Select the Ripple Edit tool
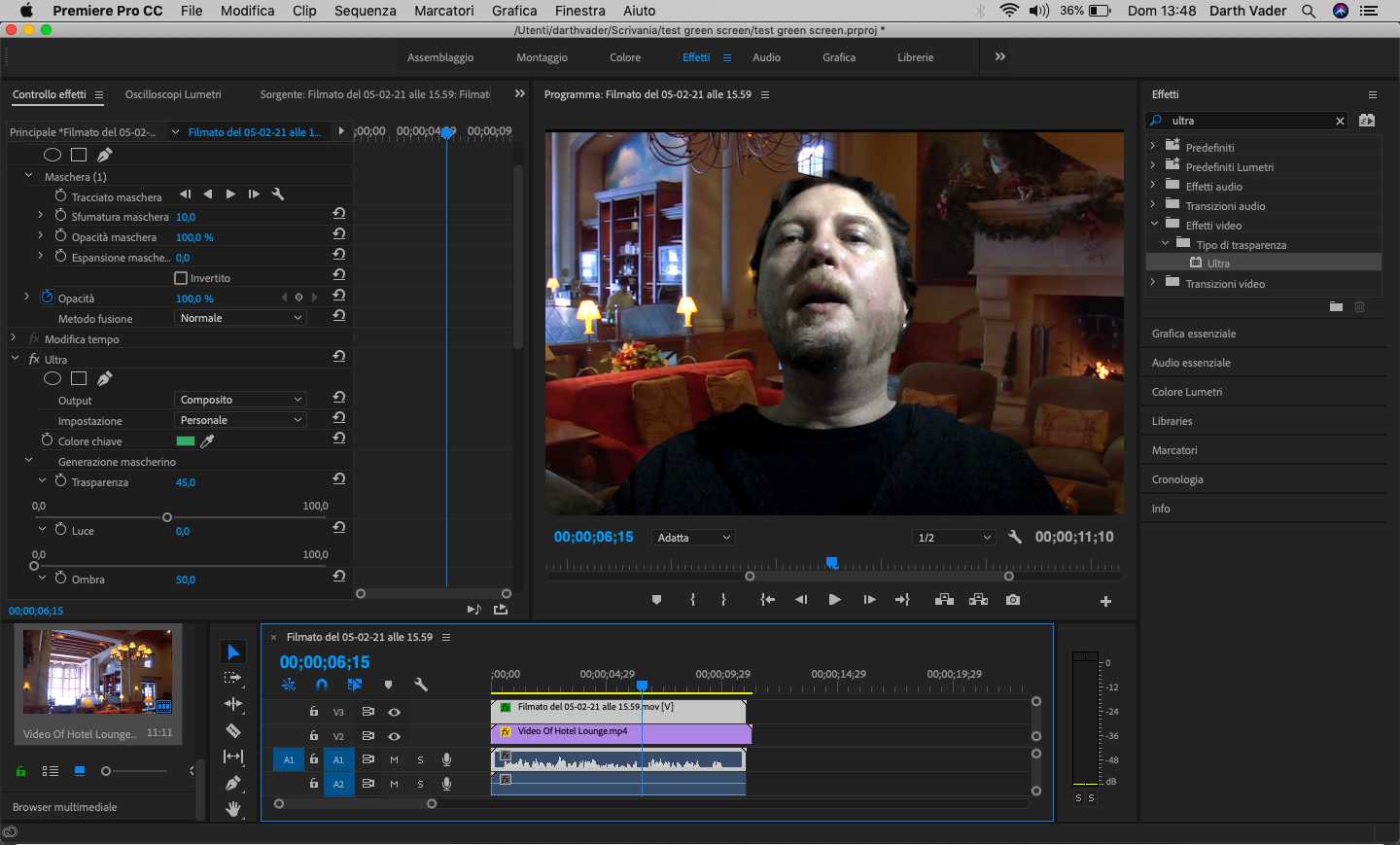 coord(233,704)
